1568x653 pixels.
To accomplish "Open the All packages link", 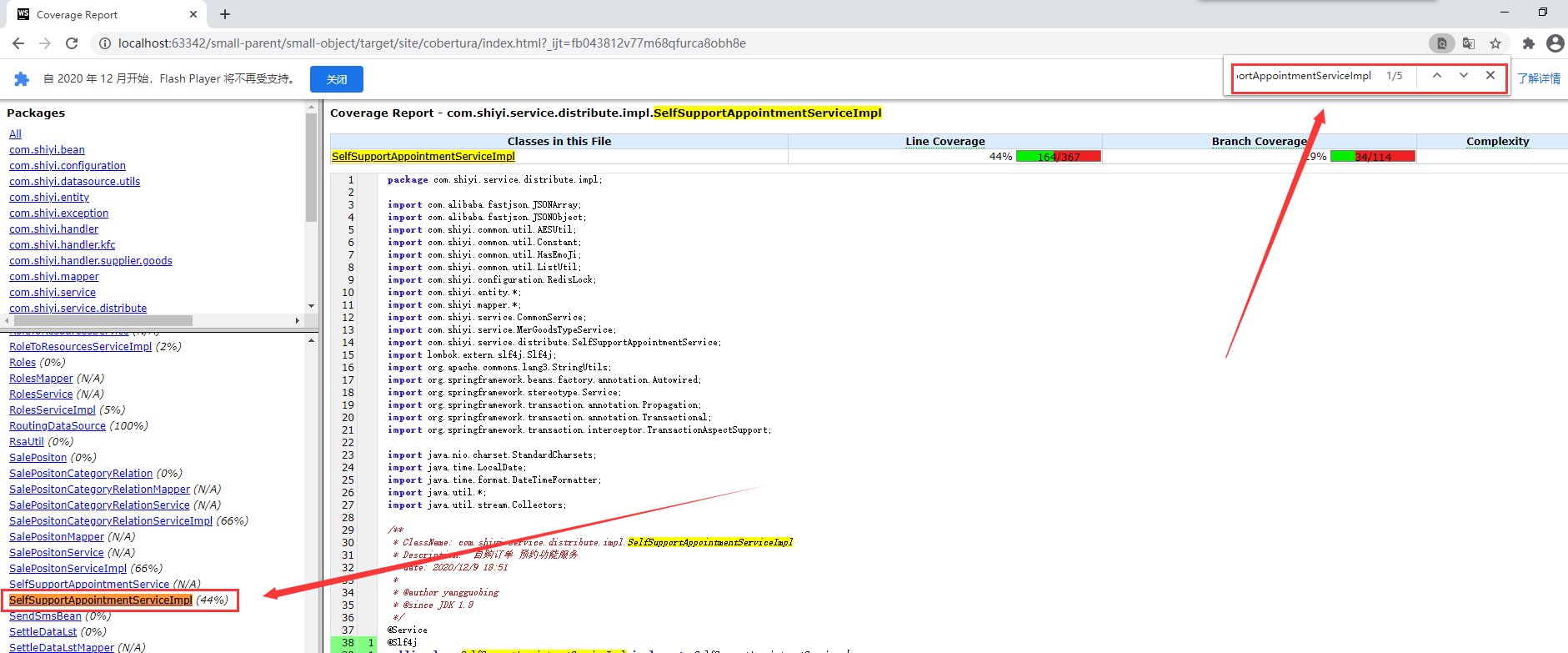I will [x=15, y=134].
